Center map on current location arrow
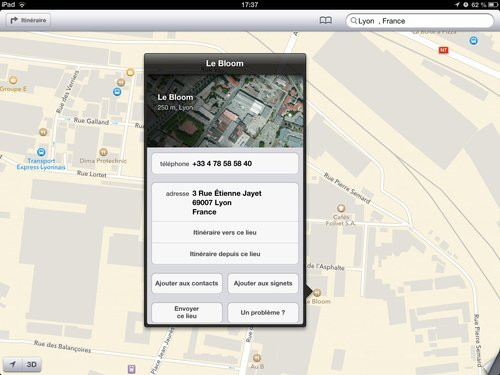 (x=13, y=364)
